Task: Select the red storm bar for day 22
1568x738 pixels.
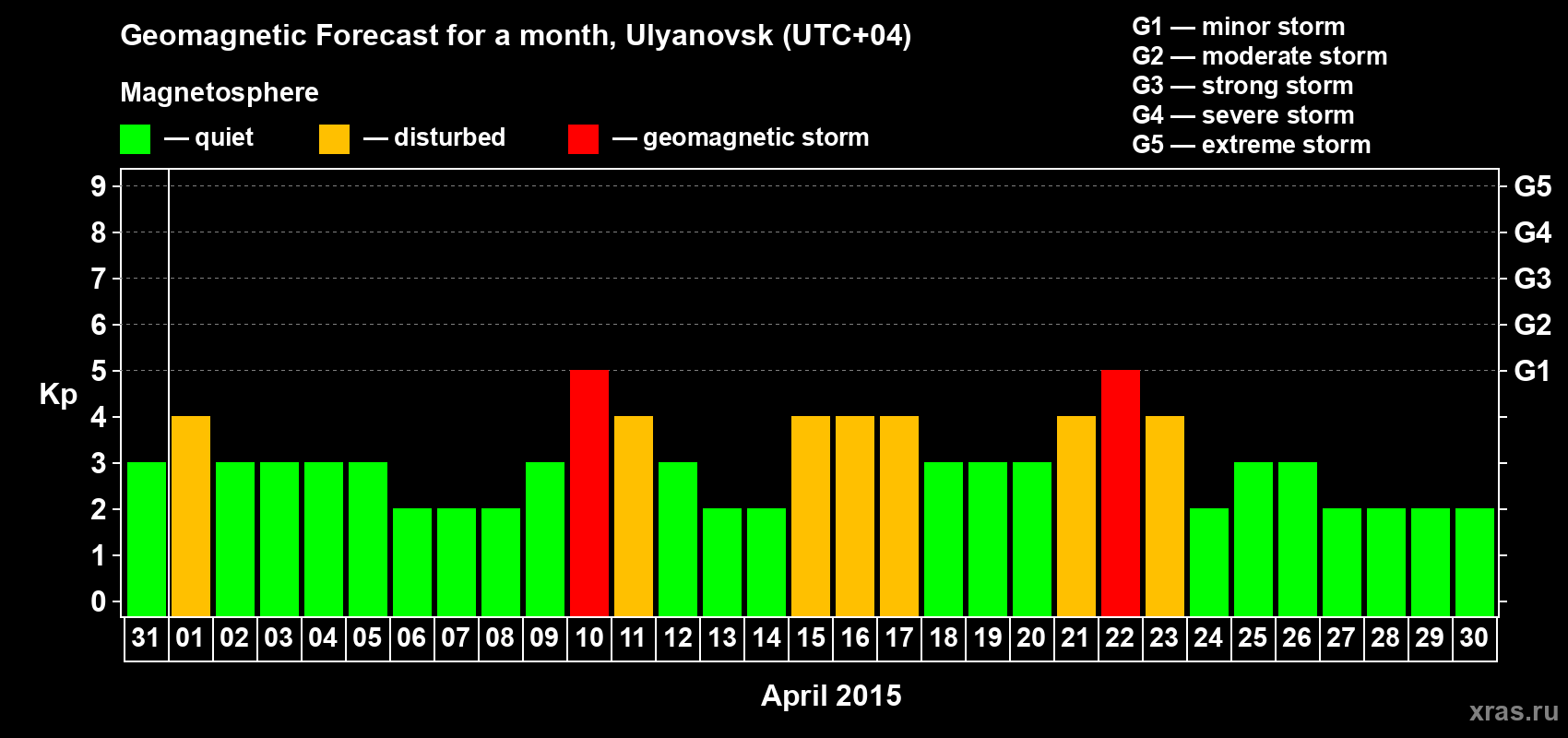Action: 1121,493
